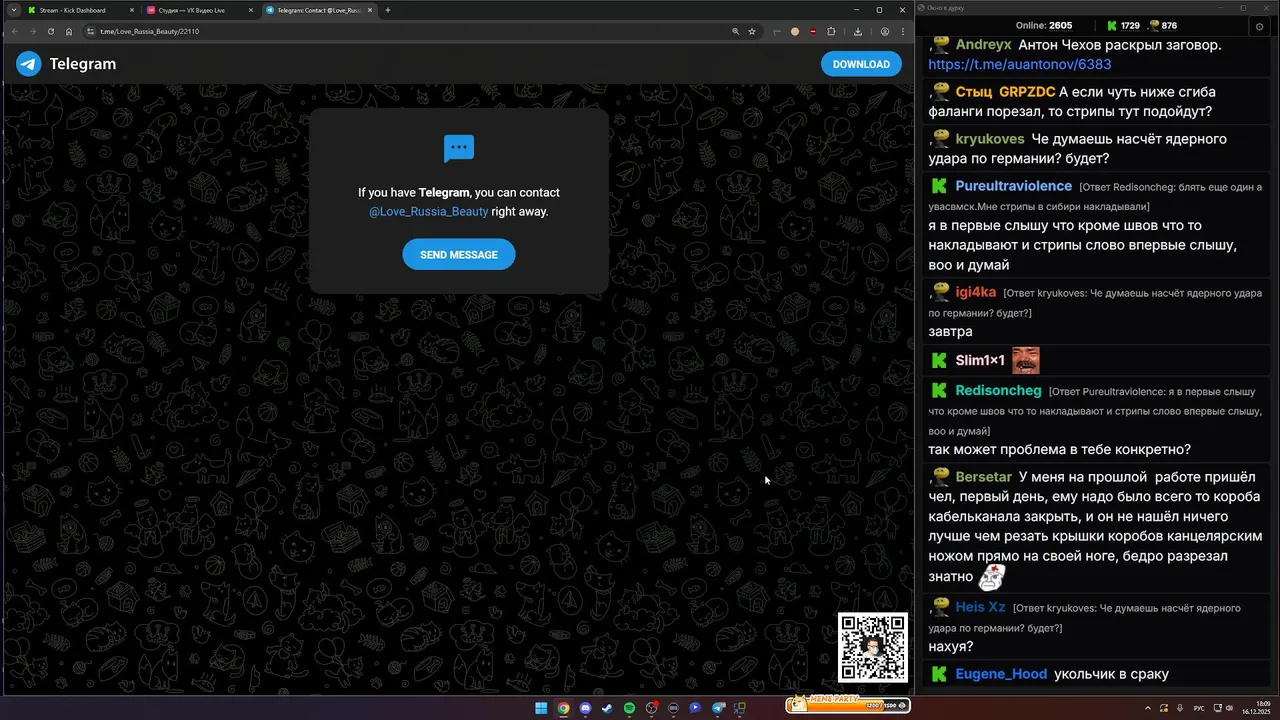Open the Chrome profile avatar

pyautogui.click(x=885, y=31)
